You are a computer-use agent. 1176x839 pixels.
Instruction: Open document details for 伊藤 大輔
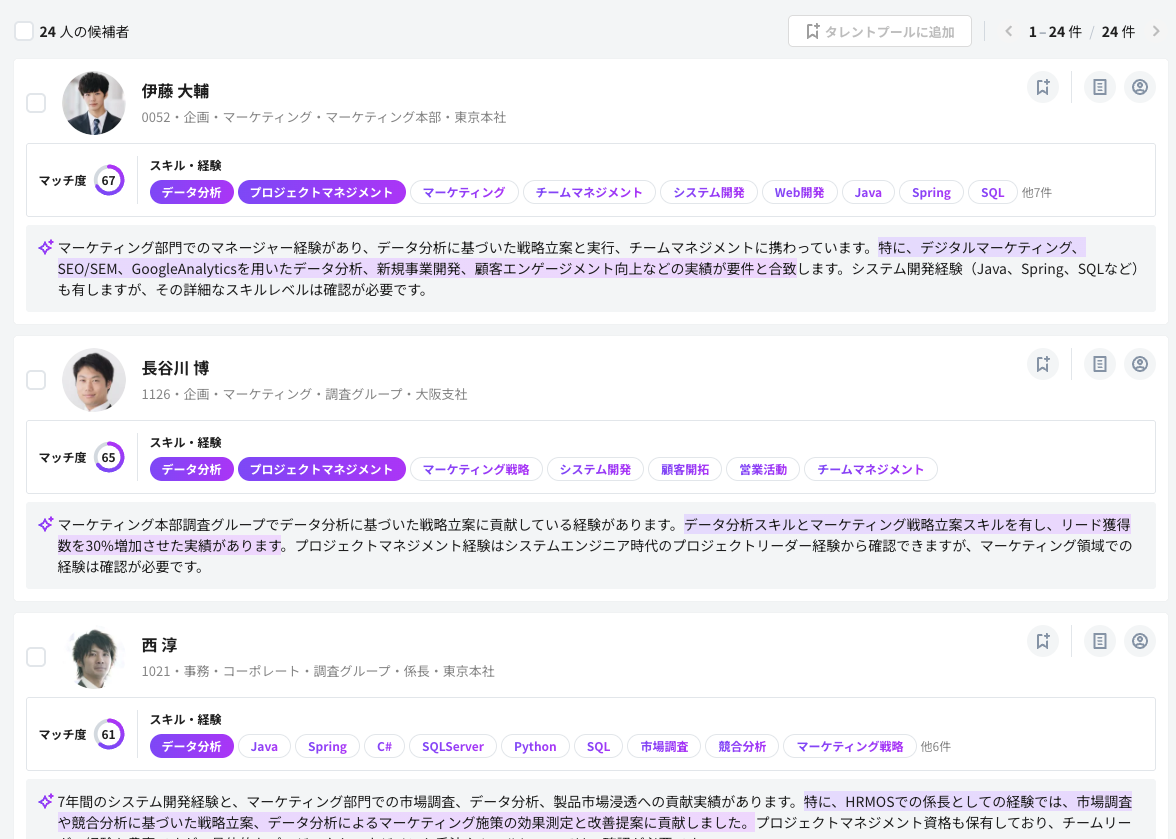point(1100,87)
